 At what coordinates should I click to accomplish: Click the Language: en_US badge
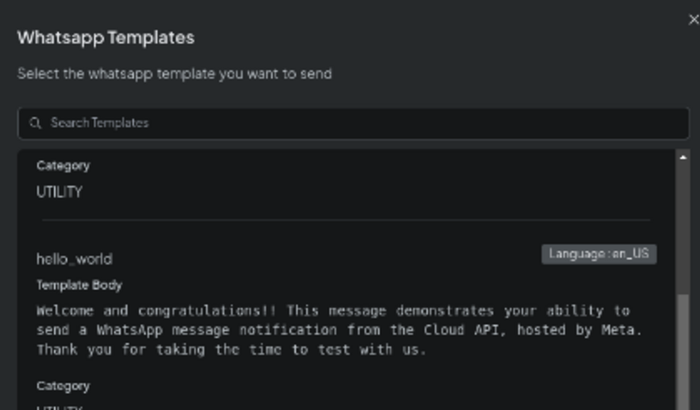[599, 254]
